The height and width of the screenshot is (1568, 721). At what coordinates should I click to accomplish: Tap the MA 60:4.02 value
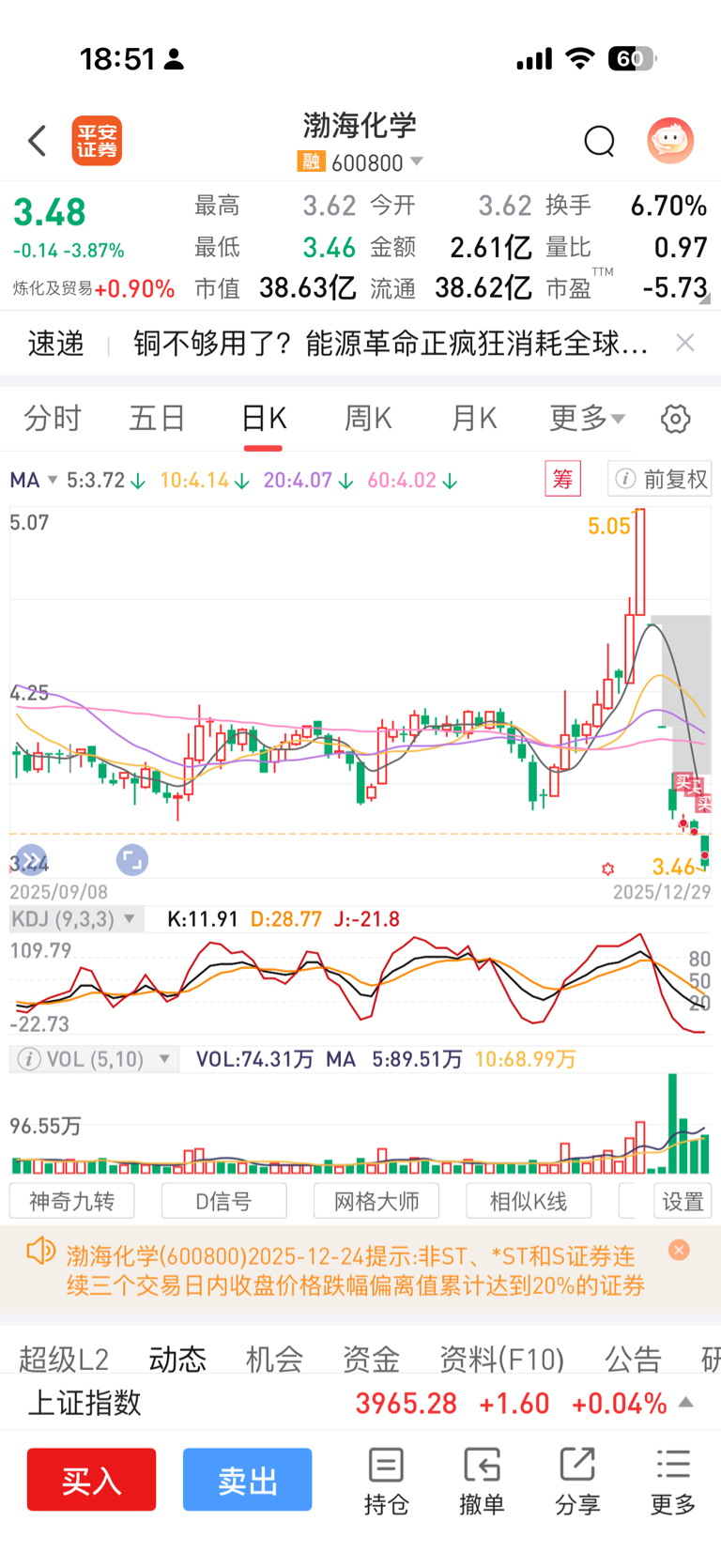click(x=402, y=480)
